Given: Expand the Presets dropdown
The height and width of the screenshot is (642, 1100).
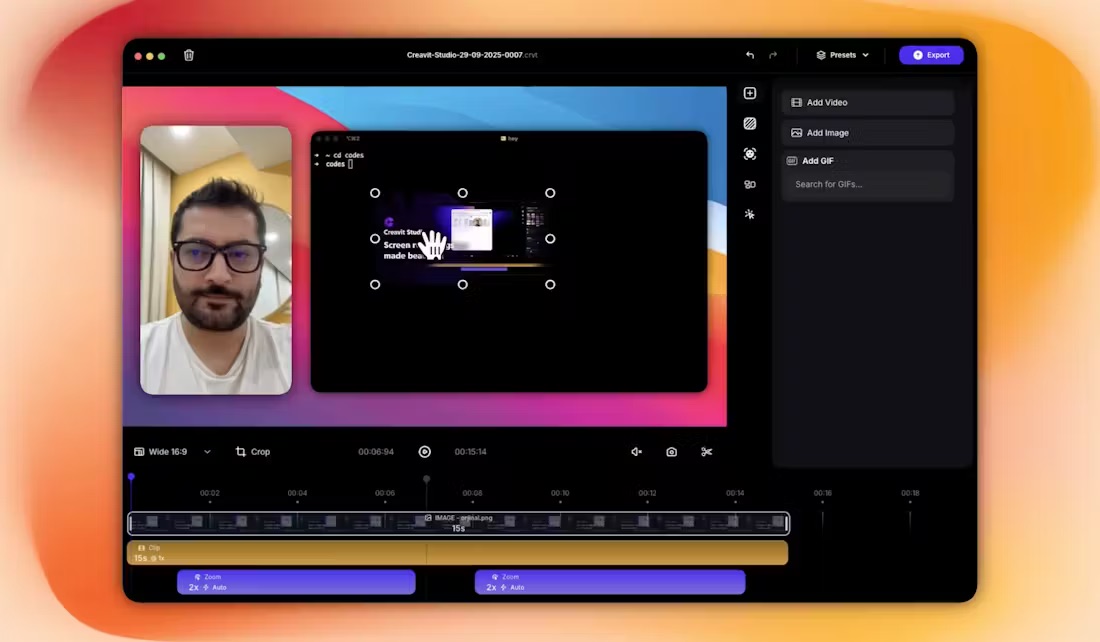Looking at the screenshot, I should [x=842, y=55].
